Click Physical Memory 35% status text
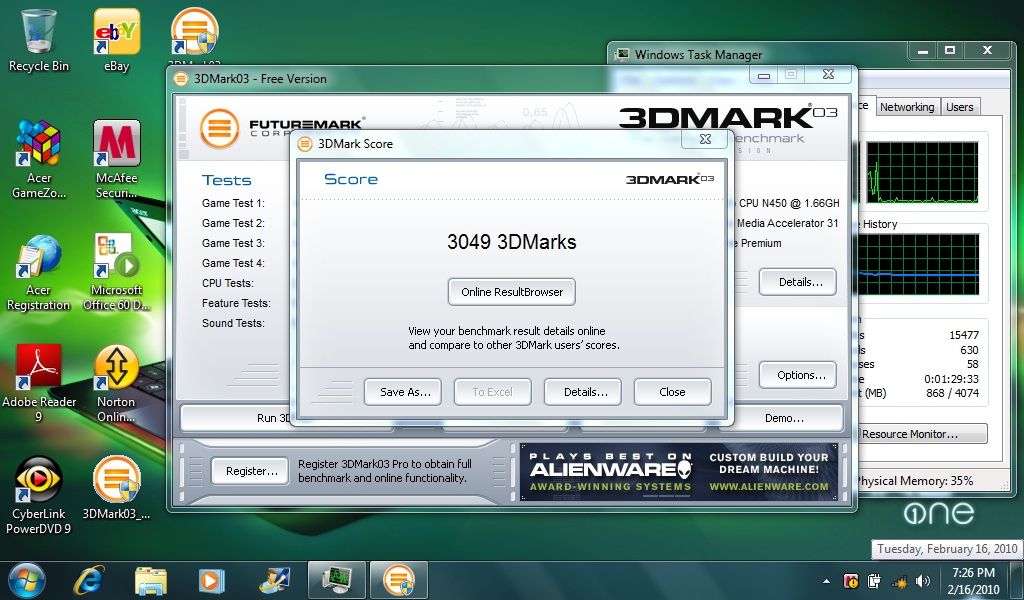 916,481
